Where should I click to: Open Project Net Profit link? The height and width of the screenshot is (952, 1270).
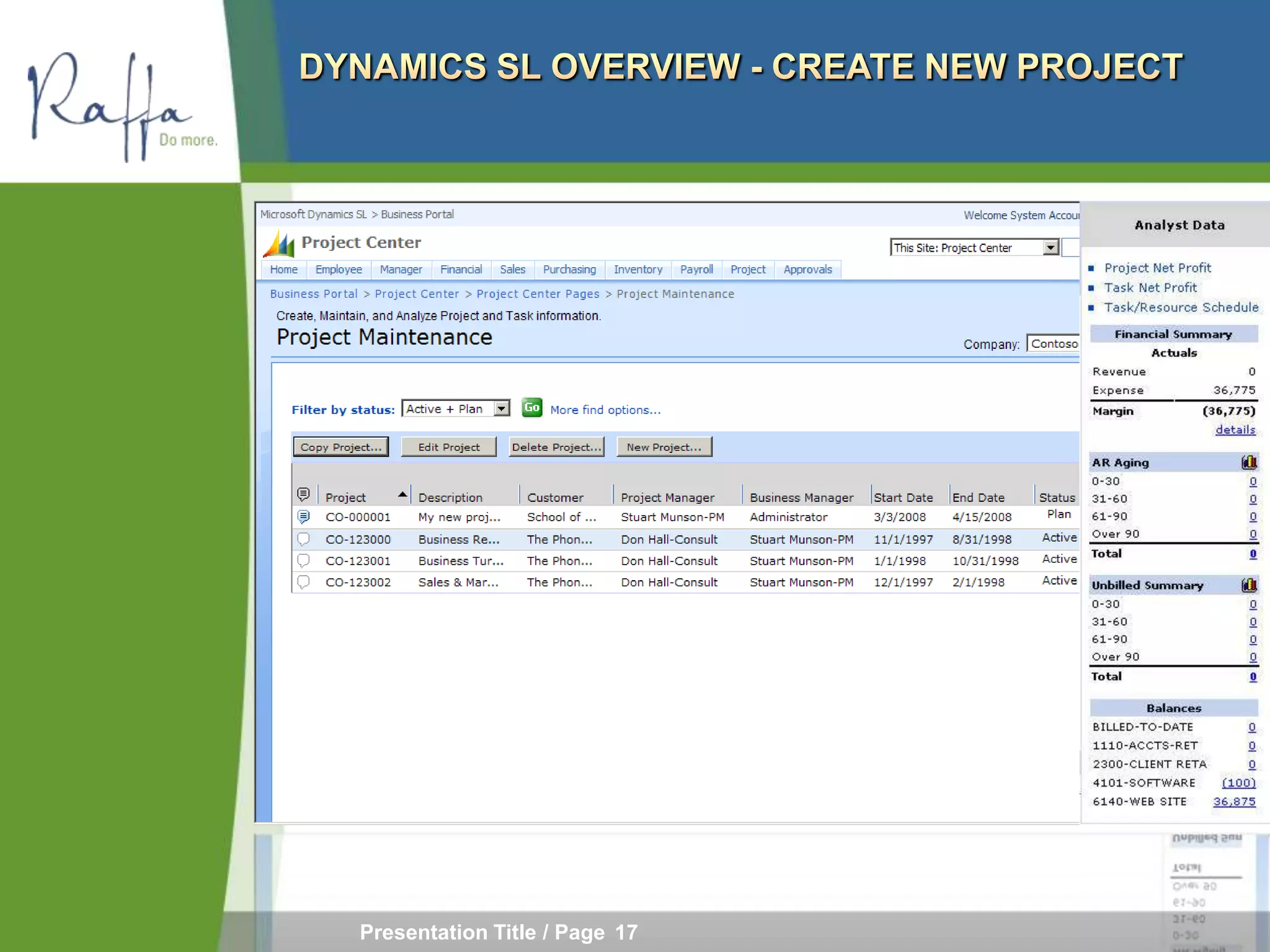(1157, 268)
